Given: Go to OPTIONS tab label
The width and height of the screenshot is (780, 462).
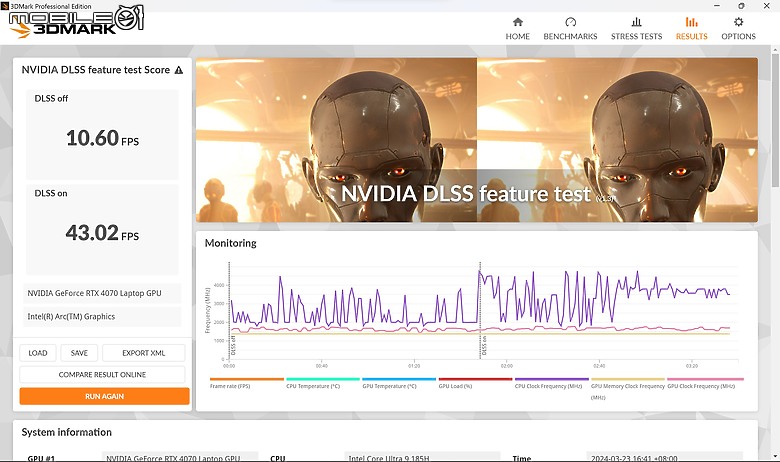Looking at the screenshot, I should [x=738, y=36].
